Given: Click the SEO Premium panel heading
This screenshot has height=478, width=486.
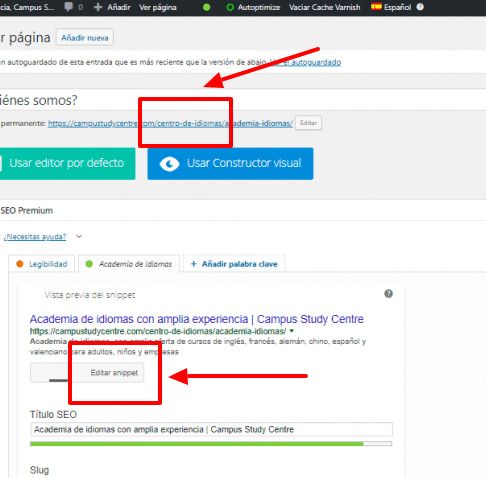Looking at the screenshot, I should point(27,211).
